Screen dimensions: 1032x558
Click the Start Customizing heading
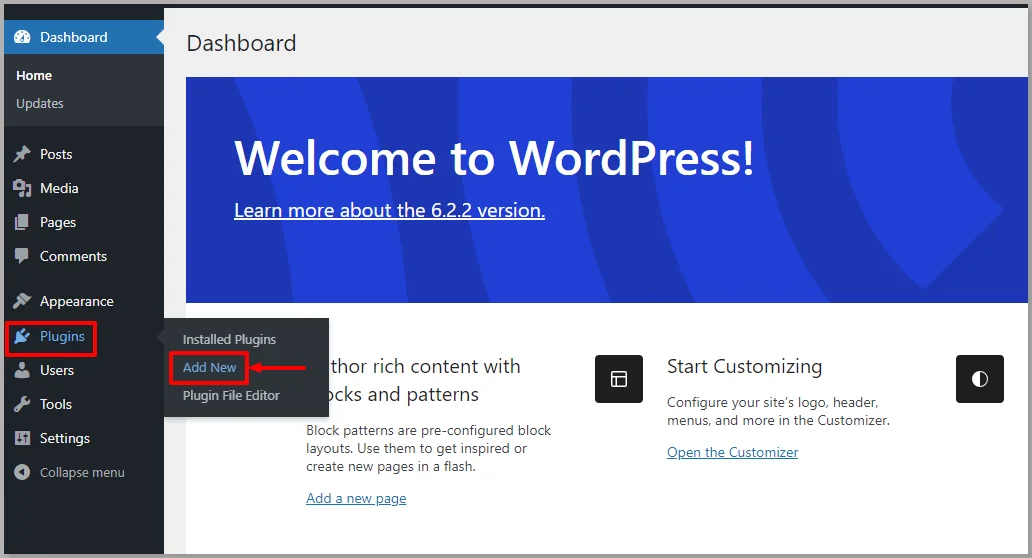744,366
